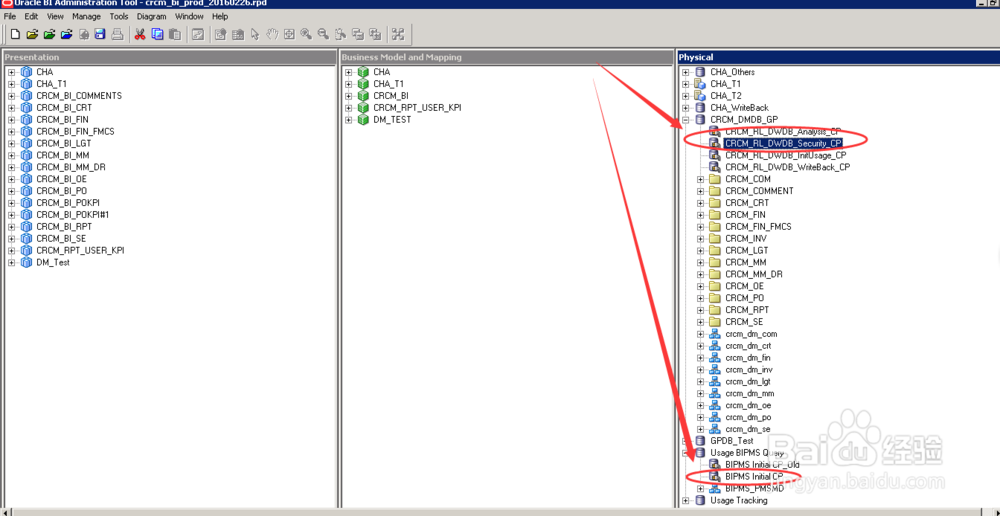Click the Print toolbar icon
Viewport: 1000px width, 516px height.
pos(117,34)
